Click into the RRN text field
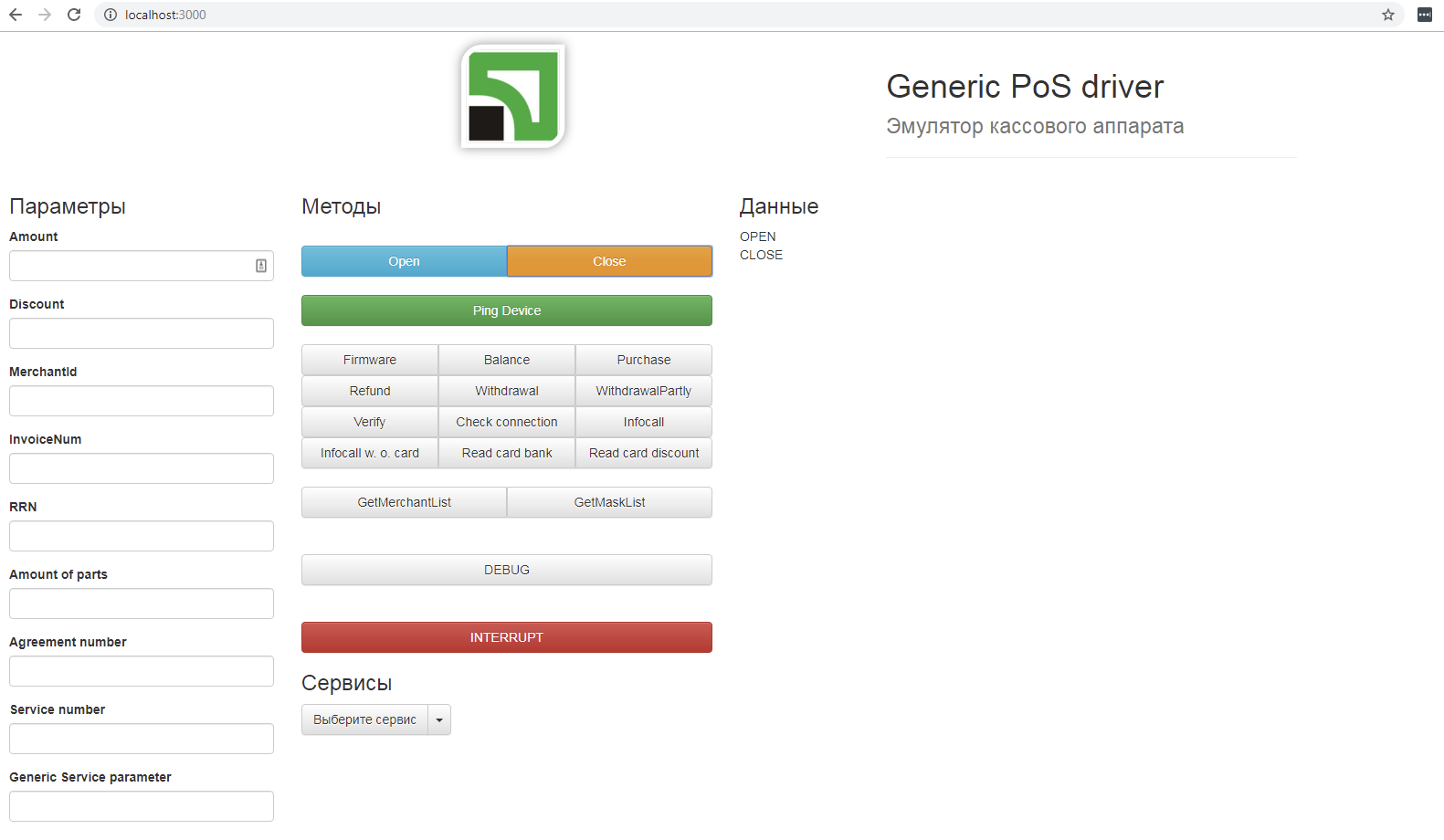 tap(141, 536)
